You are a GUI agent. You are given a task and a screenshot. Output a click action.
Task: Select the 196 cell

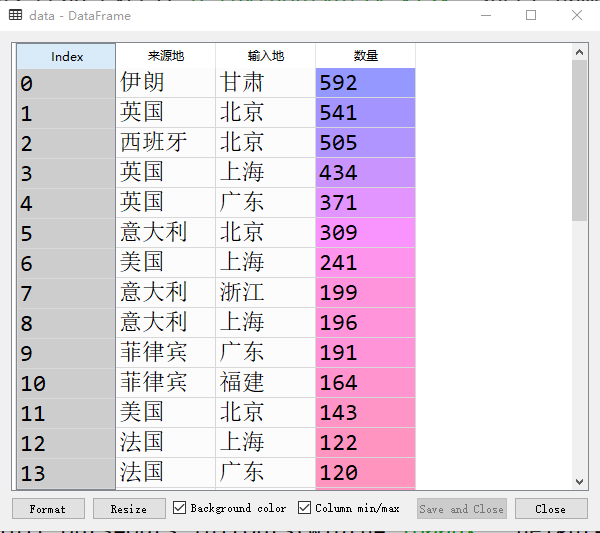point(365,323)
